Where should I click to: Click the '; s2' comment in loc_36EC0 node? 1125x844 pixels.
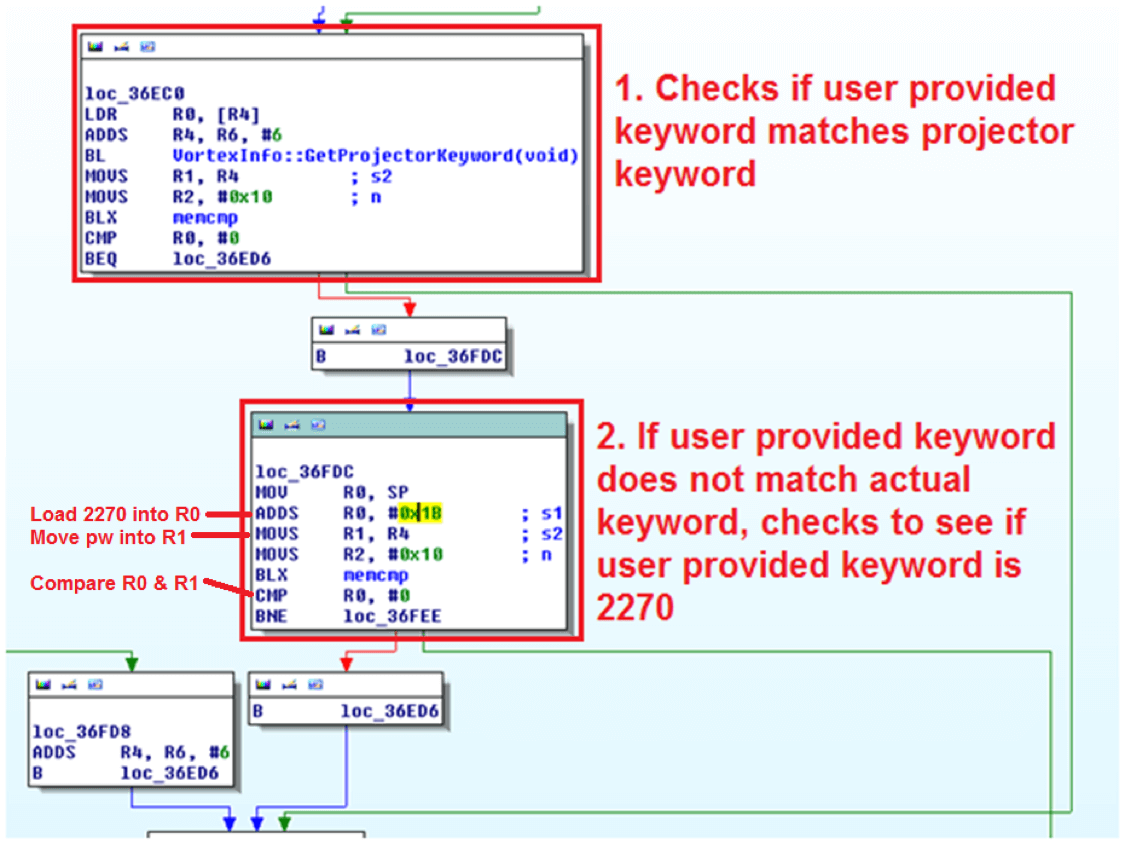pos(371,177)
